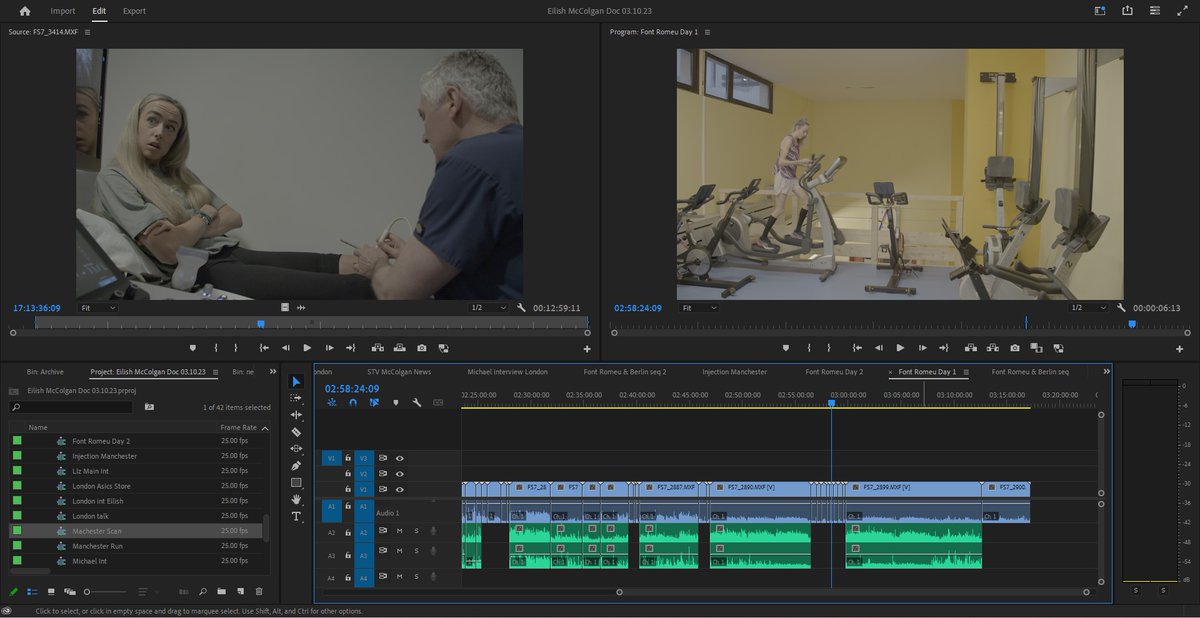The width and height of the screenshot is (1200, 618).
Task: Pick the Razor tool
Action: click(296, 432)
